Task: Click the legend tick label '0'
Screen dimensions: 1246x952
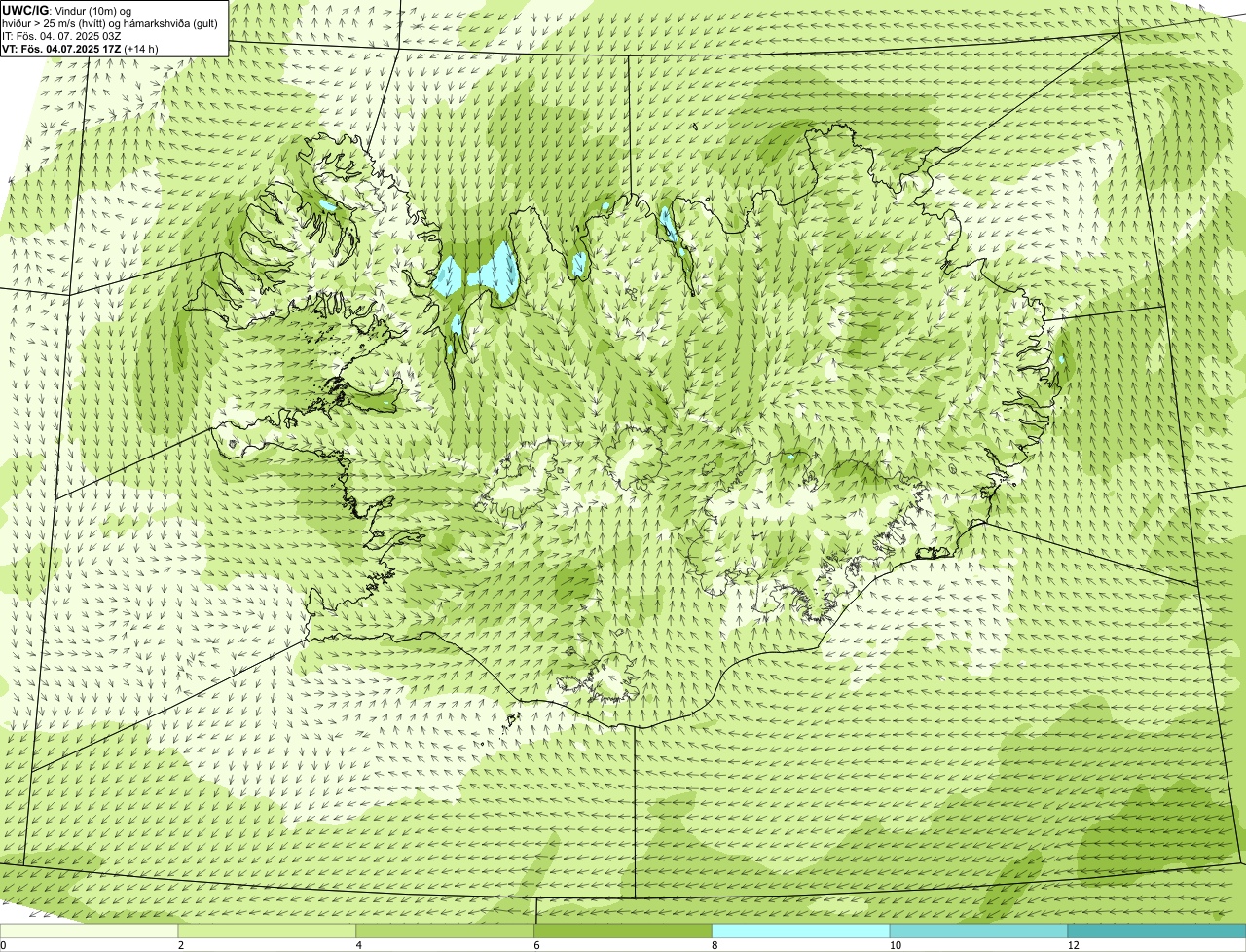Action: (3, 945)
